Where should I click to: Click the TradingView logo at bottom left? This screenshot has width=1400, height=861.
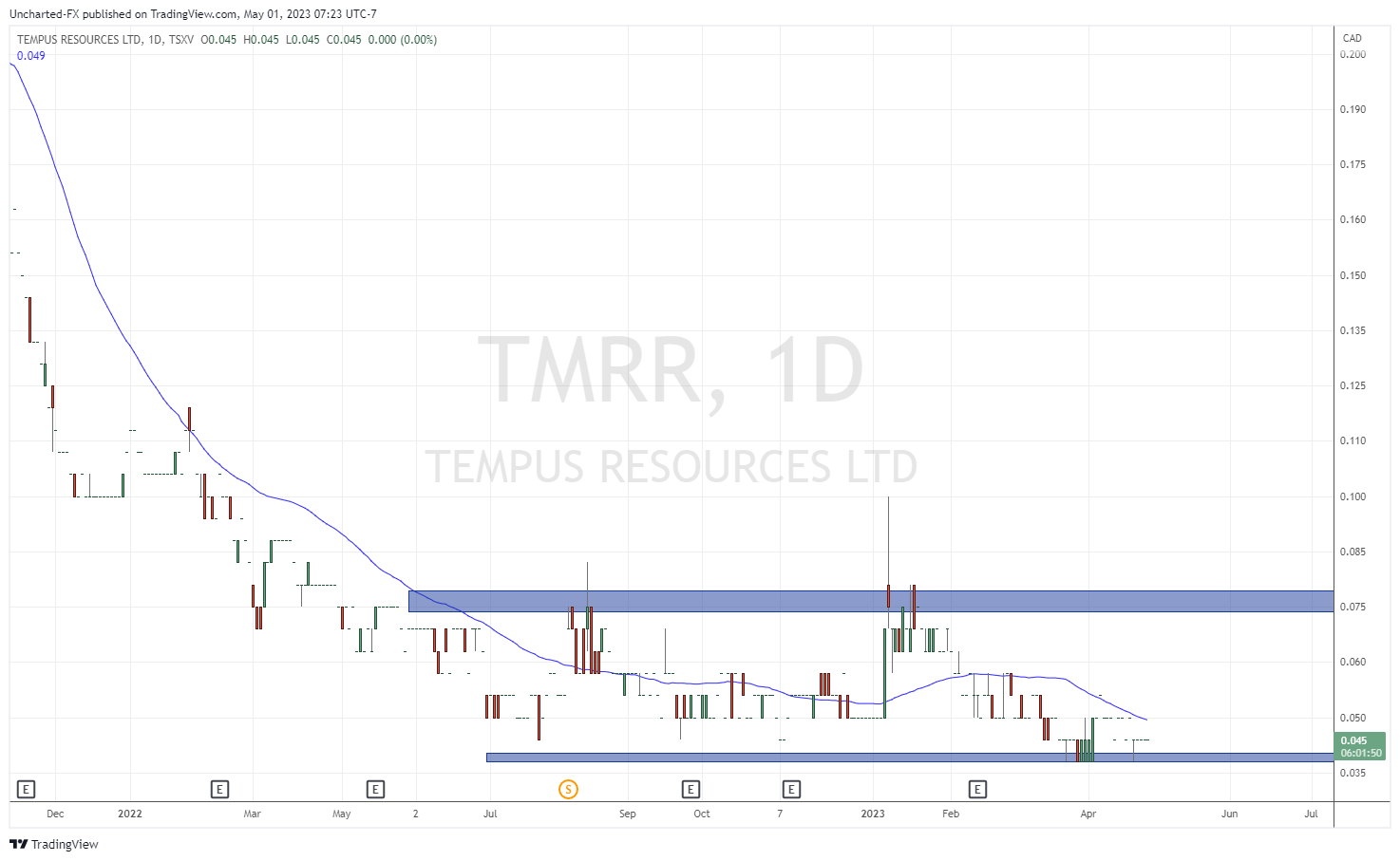54,844
